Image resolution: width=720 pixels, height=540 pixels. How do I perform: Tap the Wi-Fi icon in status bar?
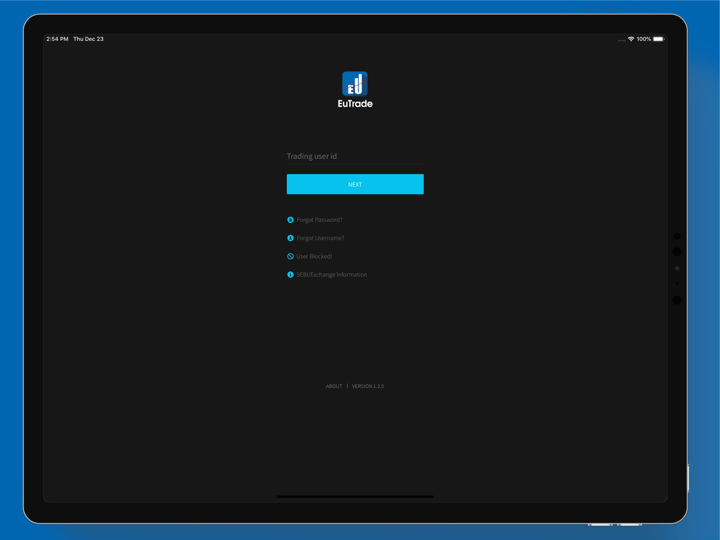pyautogui.click(x=631, y=39)
